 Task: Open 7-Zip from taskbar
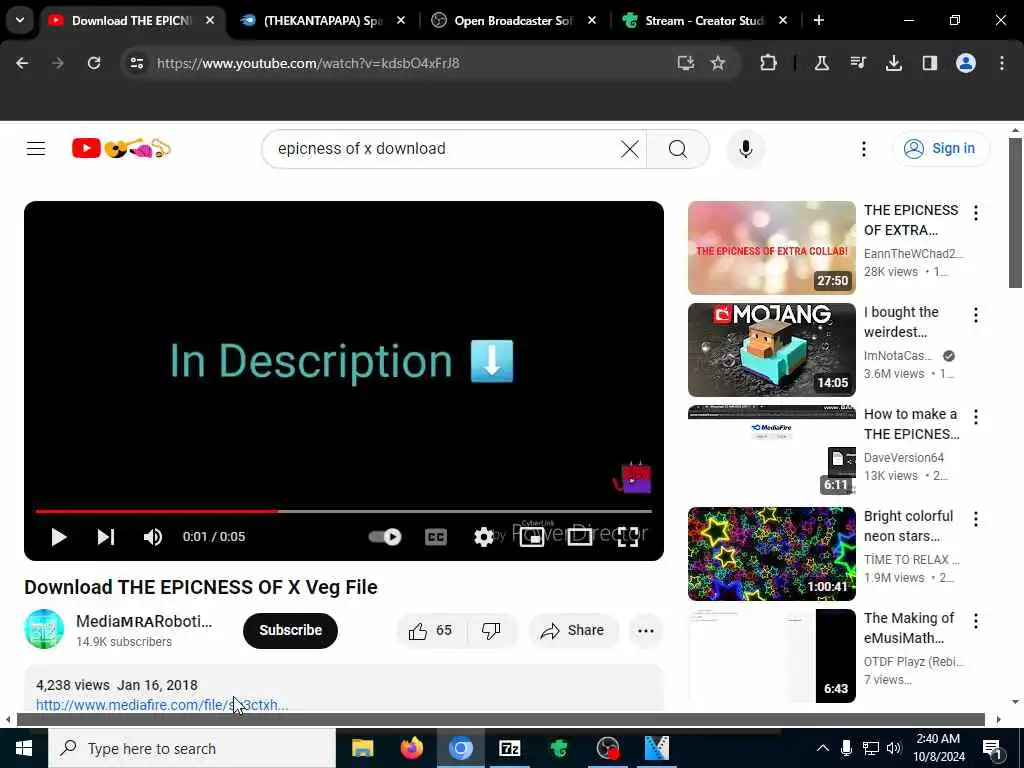509,748
